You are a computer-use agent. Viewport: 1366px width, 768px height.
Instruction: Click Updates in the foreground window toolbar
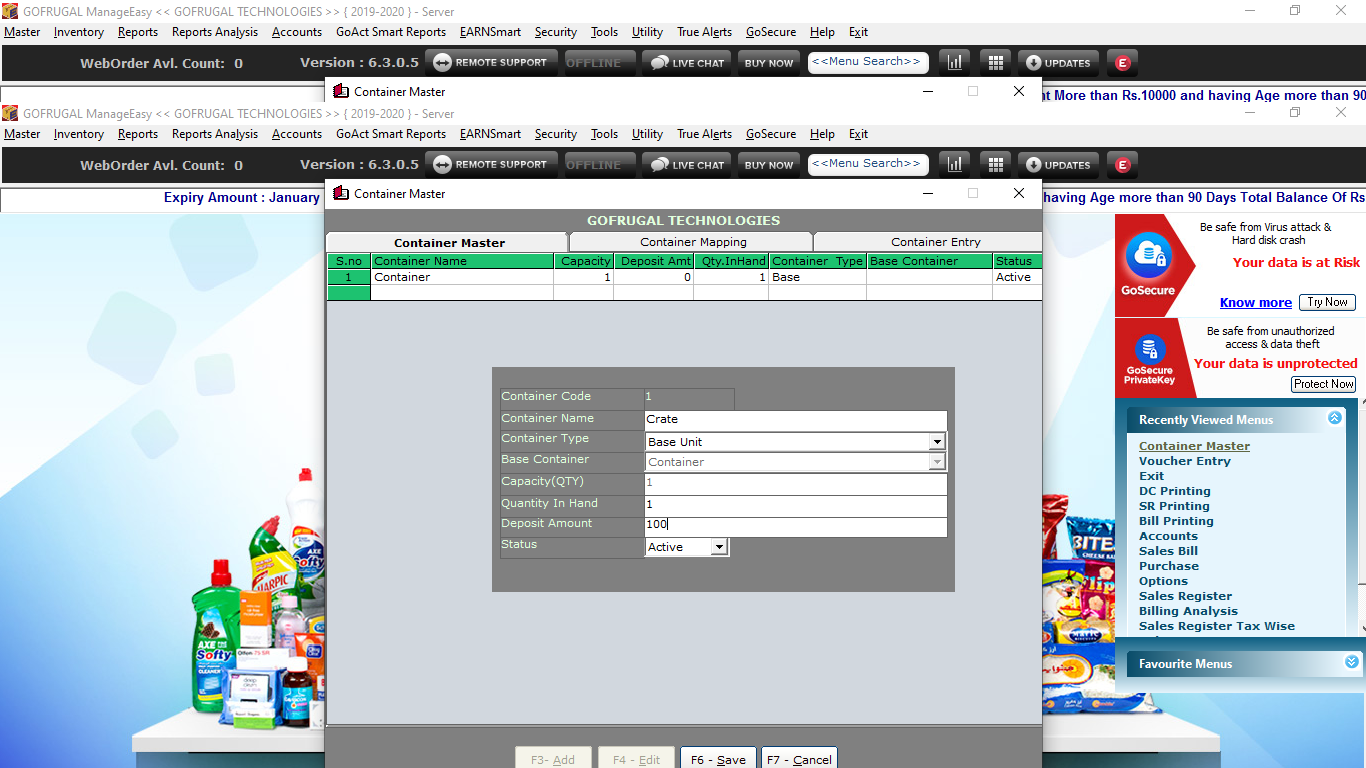point(1059,165)
